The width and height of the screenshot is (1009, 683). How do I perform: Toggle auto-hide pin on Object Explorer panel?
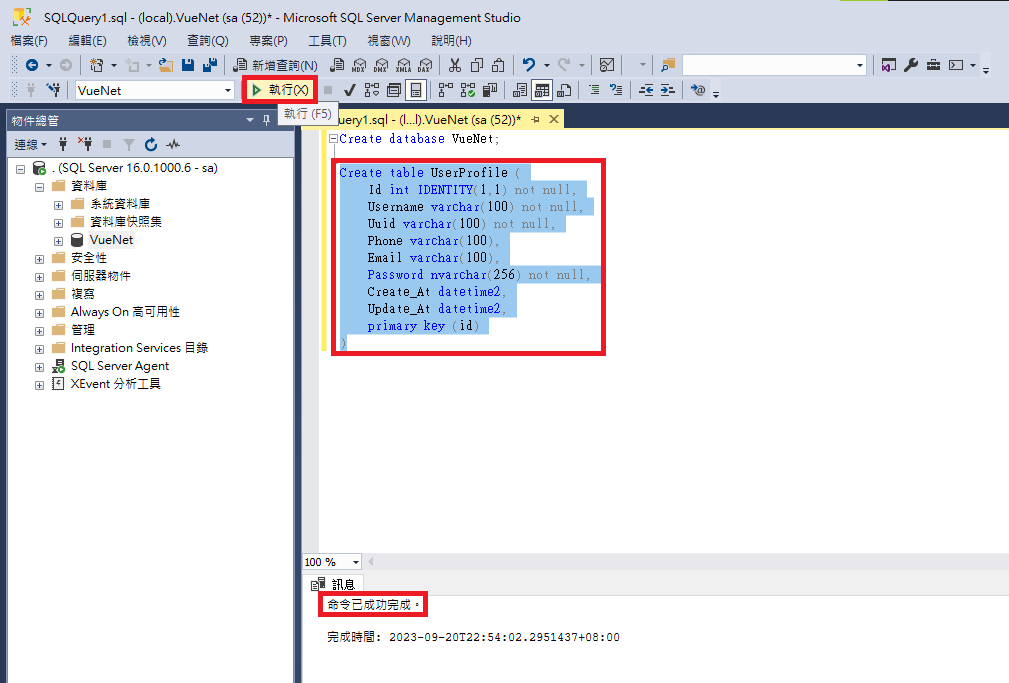pyautogui.click(x=266, y=120)
